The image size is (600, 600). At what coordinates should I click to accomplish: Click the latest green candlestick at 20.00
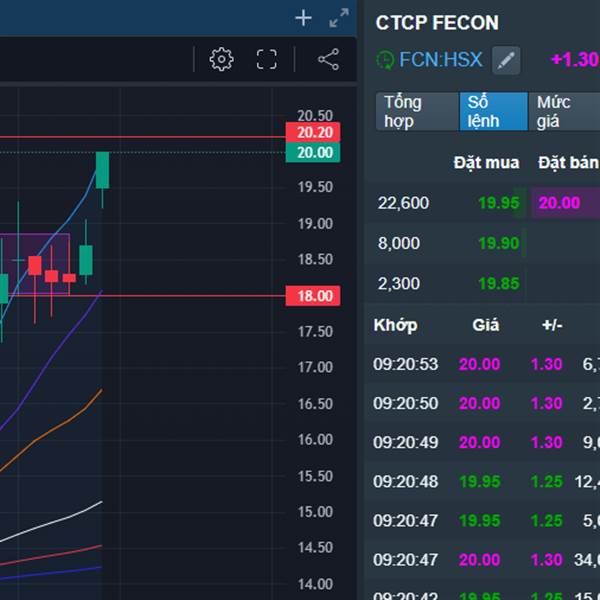point(102,170)
